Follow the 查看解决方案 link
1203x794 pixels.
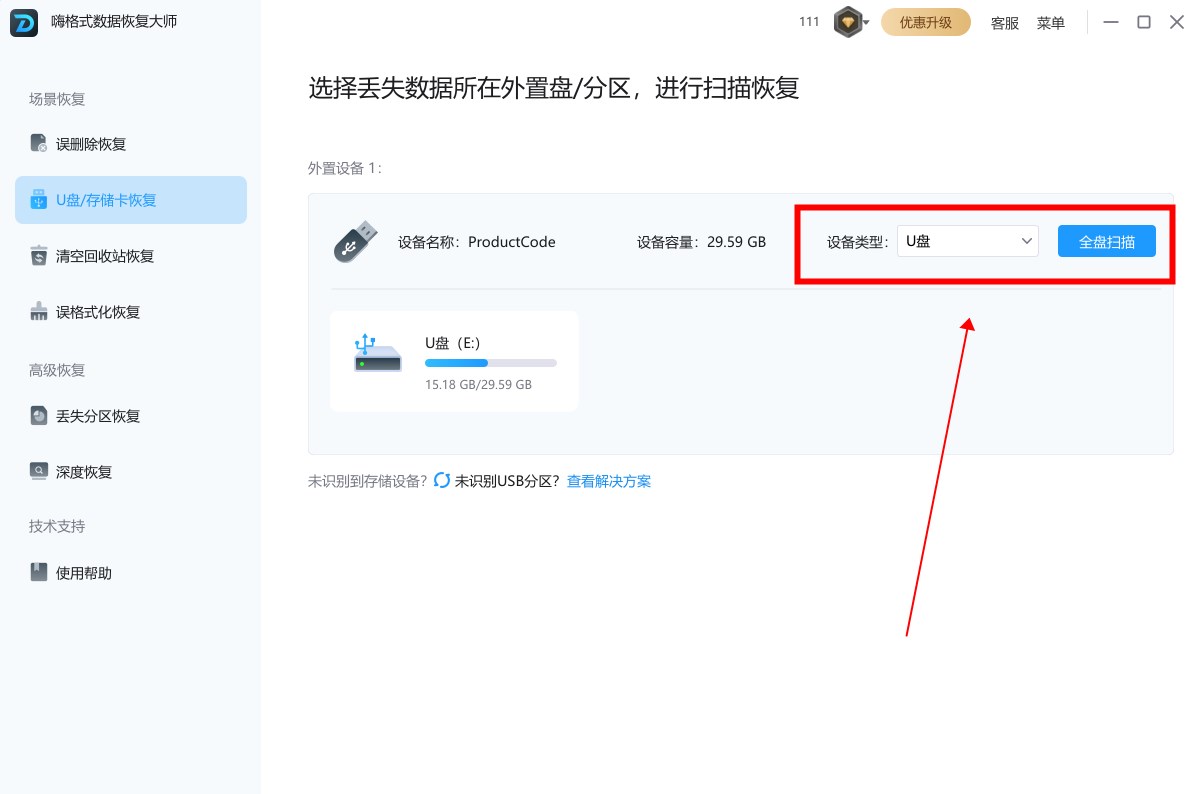pos(609,481)
